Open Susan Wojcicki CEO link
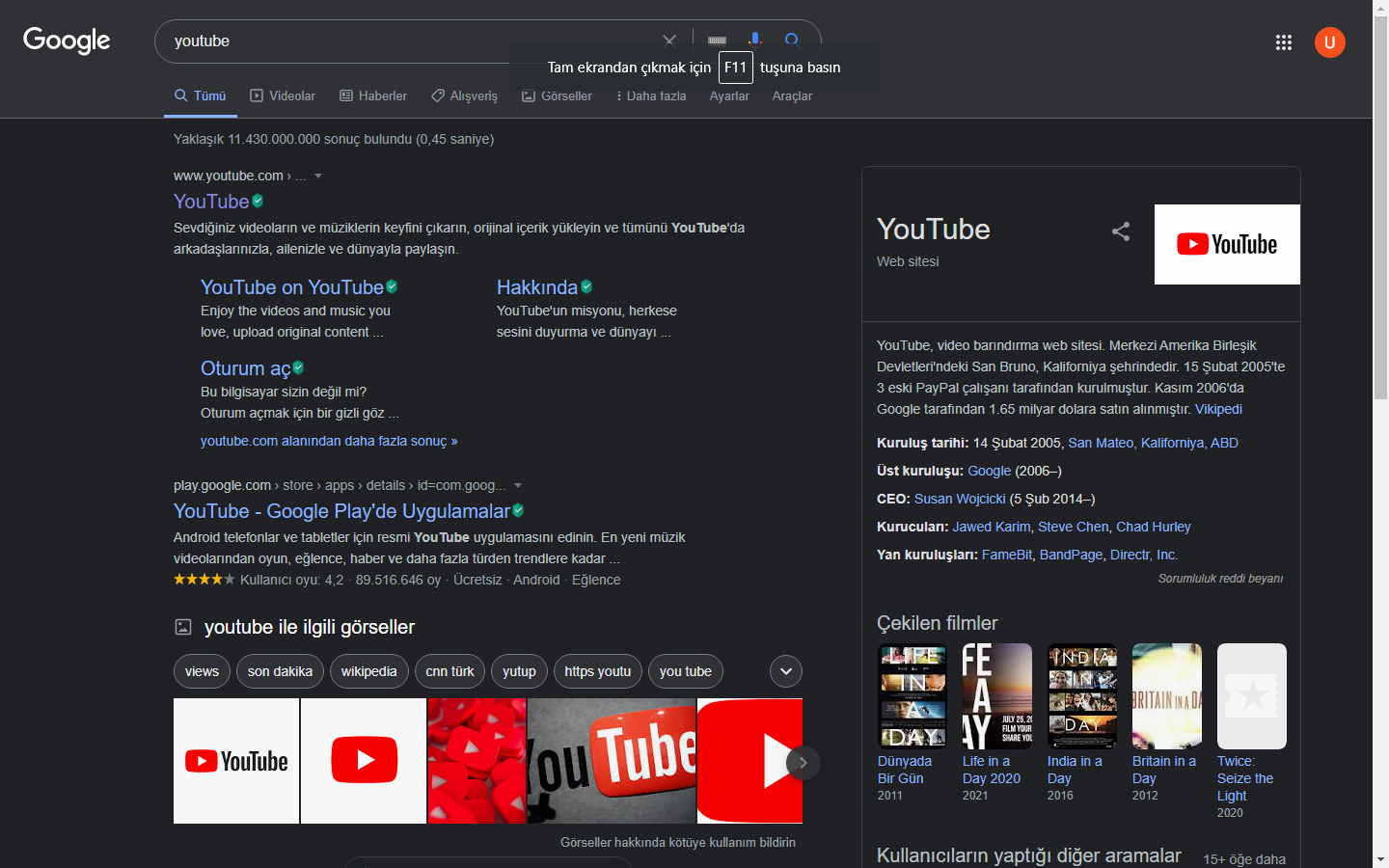The width and height of the screenshot is (1389, 868). tap(960, 499)
